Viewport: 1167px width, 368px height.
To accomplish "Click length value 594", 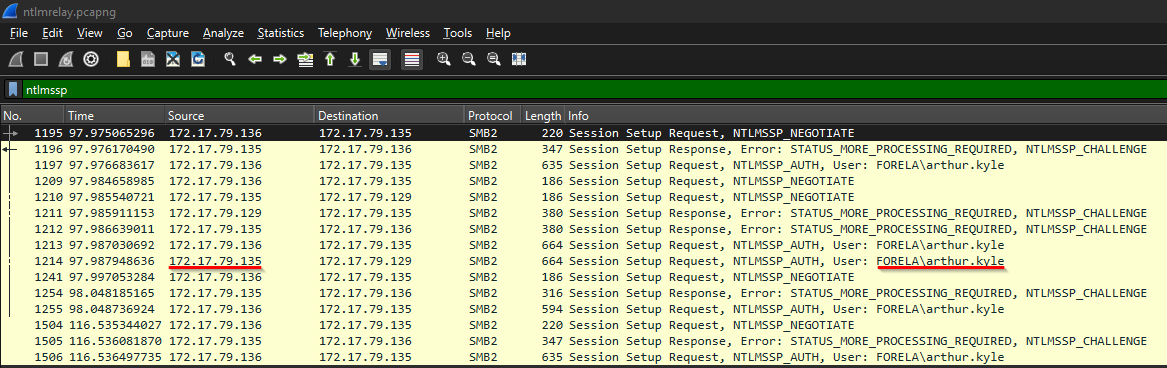I will click(551, 309).
